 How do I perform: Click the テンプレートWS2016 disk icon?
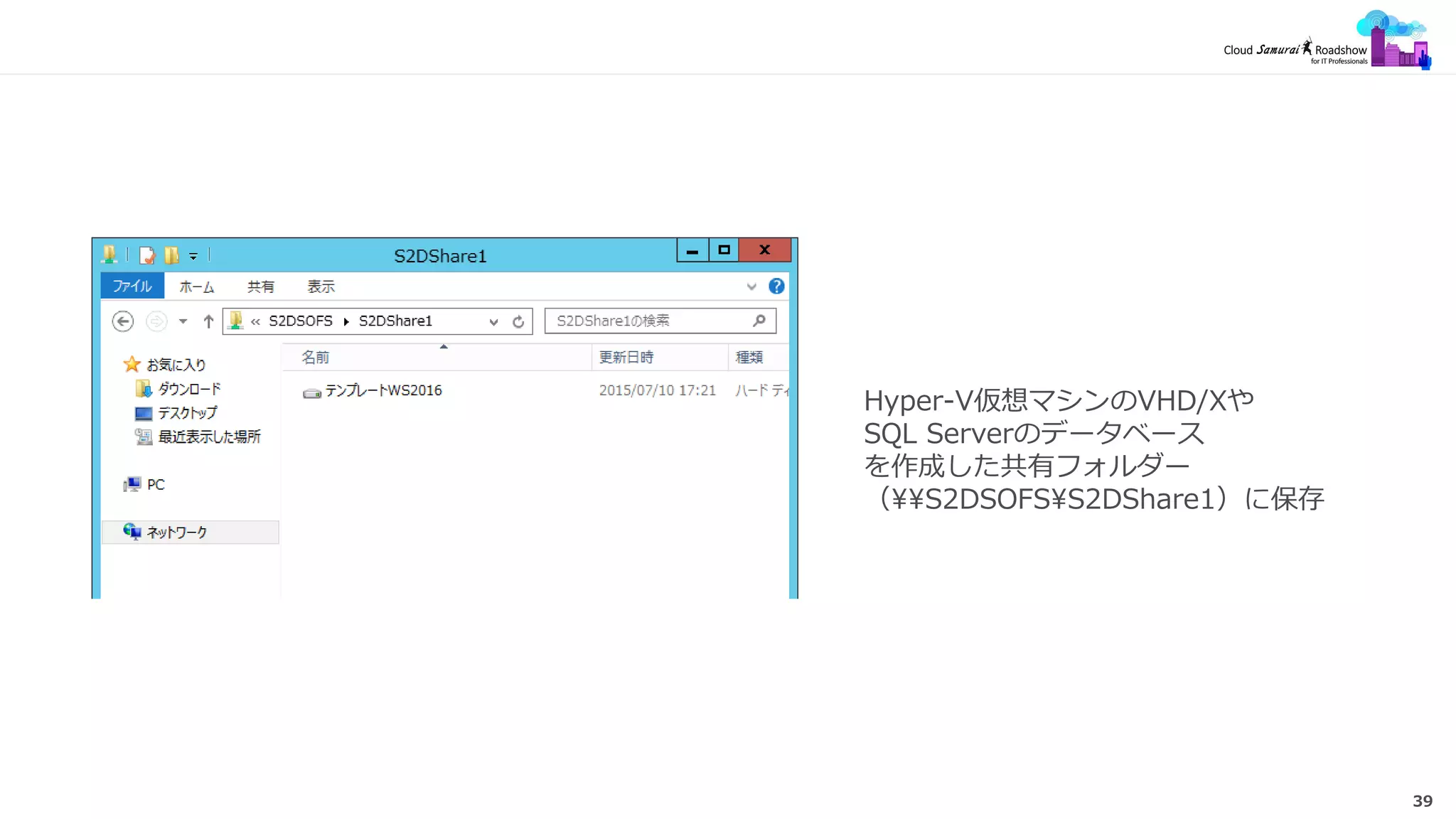(x=312, y=392)
